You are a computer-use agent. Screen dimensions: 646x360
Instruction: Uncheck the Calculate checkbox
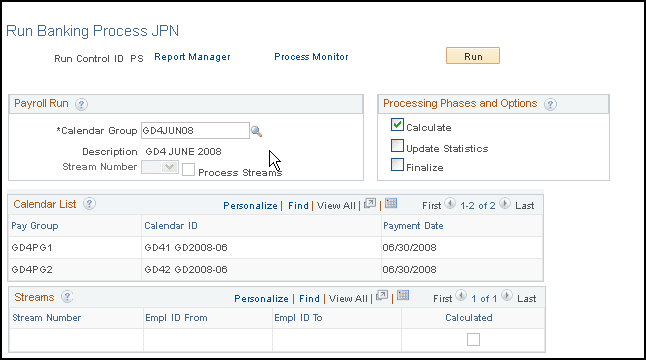coord(397,125)
